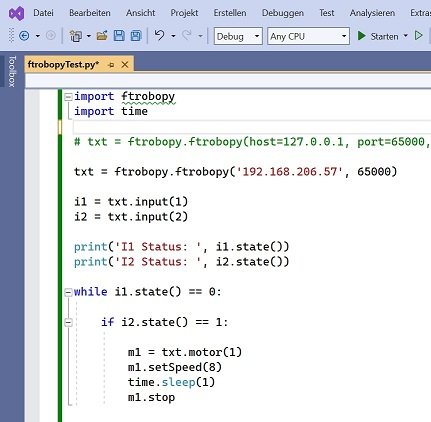Viewport: 431px width, 422px height.
Task: Expand the Starten button dropdown arrow
Action: tap(405, 36)
